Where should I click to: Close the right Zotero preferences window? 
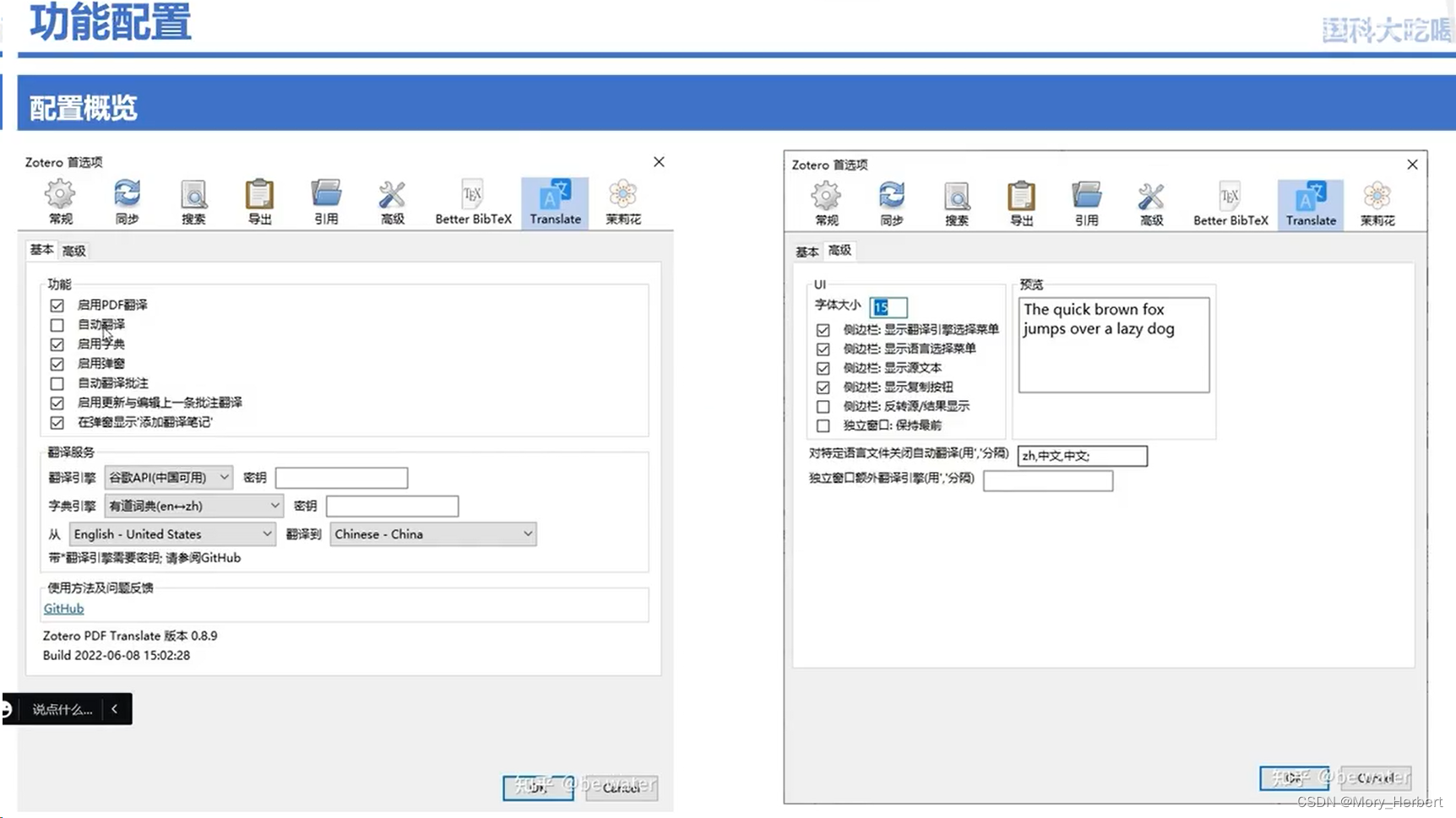pyautogui.click(x=1412, y=165)
